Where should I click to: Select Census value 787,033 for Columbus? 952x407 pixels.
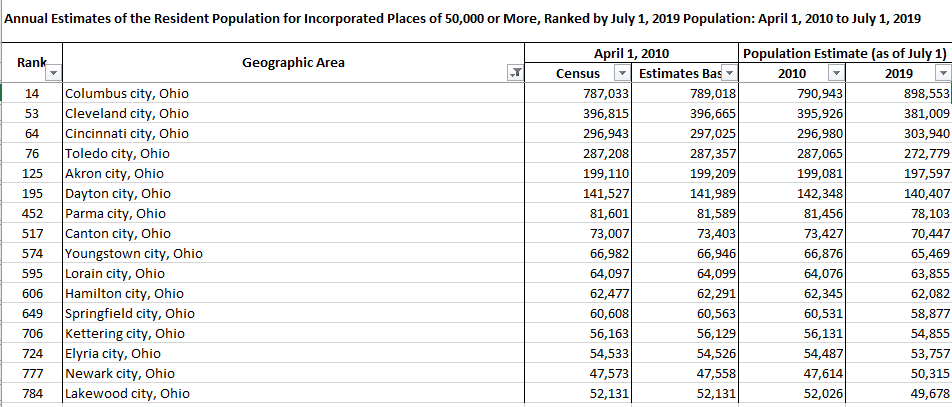pos(578,94)
